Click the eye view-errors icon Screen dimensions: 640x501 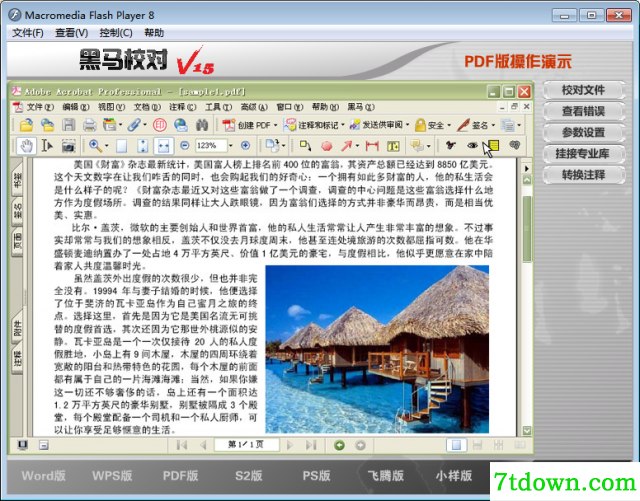[472, 145]
